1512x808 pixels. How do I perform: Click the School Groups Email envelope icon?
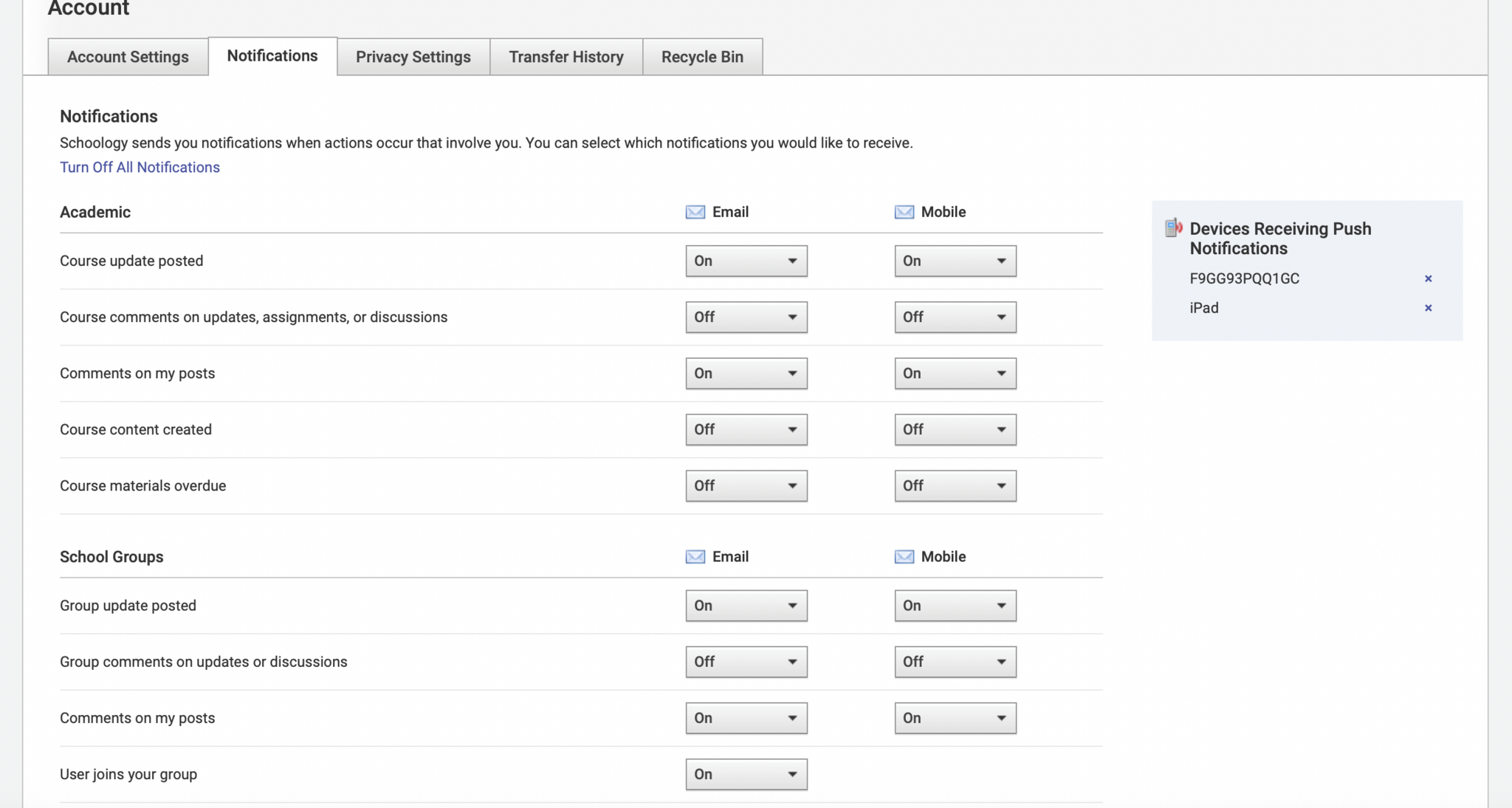tap(695, 557)
